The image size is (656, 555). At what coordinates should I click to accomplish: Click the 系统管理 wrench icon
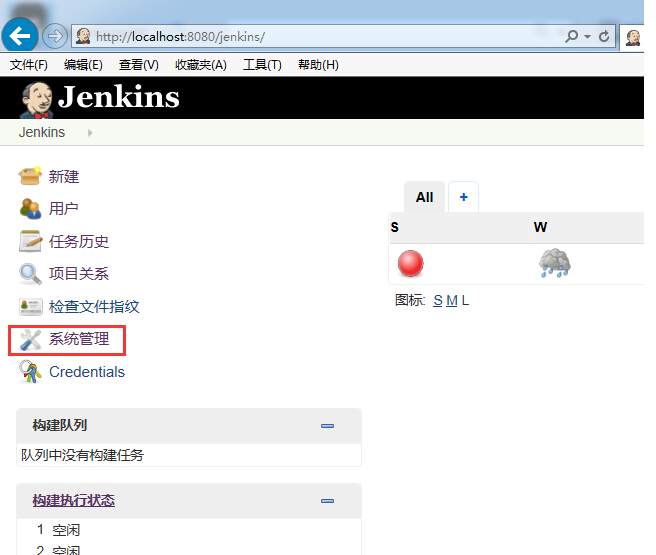[31, 340]
